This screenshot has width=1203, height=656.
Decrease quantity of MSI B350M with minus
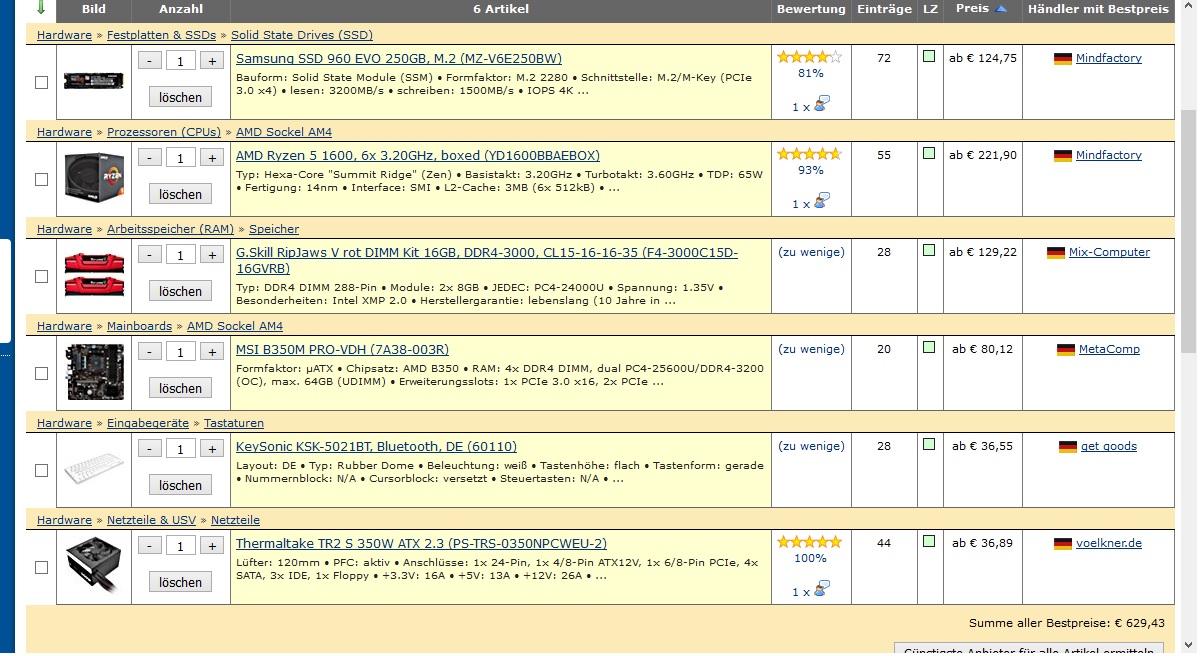coord(149,351)
